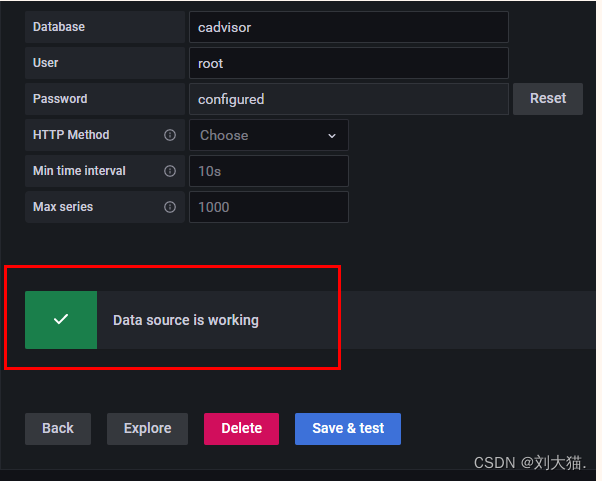Click the Min time interval label
The height and width of the screenshot is (481, 602).
(79, 171)
